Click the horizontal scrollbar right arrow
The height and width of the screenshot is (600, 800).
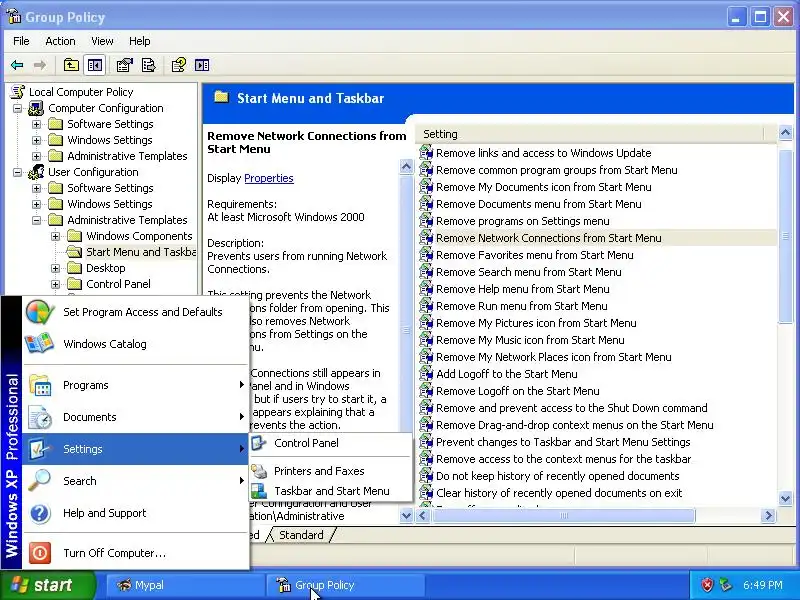click(x=768, y=516)
